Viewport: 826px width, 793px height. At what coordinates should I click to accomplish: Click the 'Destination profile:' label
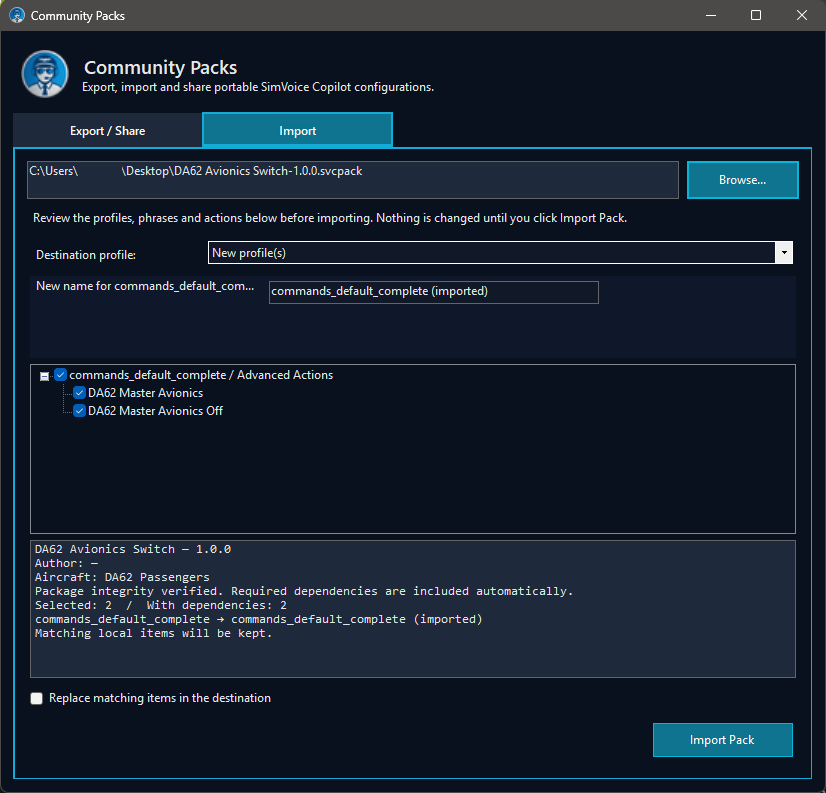pos(86,255)
